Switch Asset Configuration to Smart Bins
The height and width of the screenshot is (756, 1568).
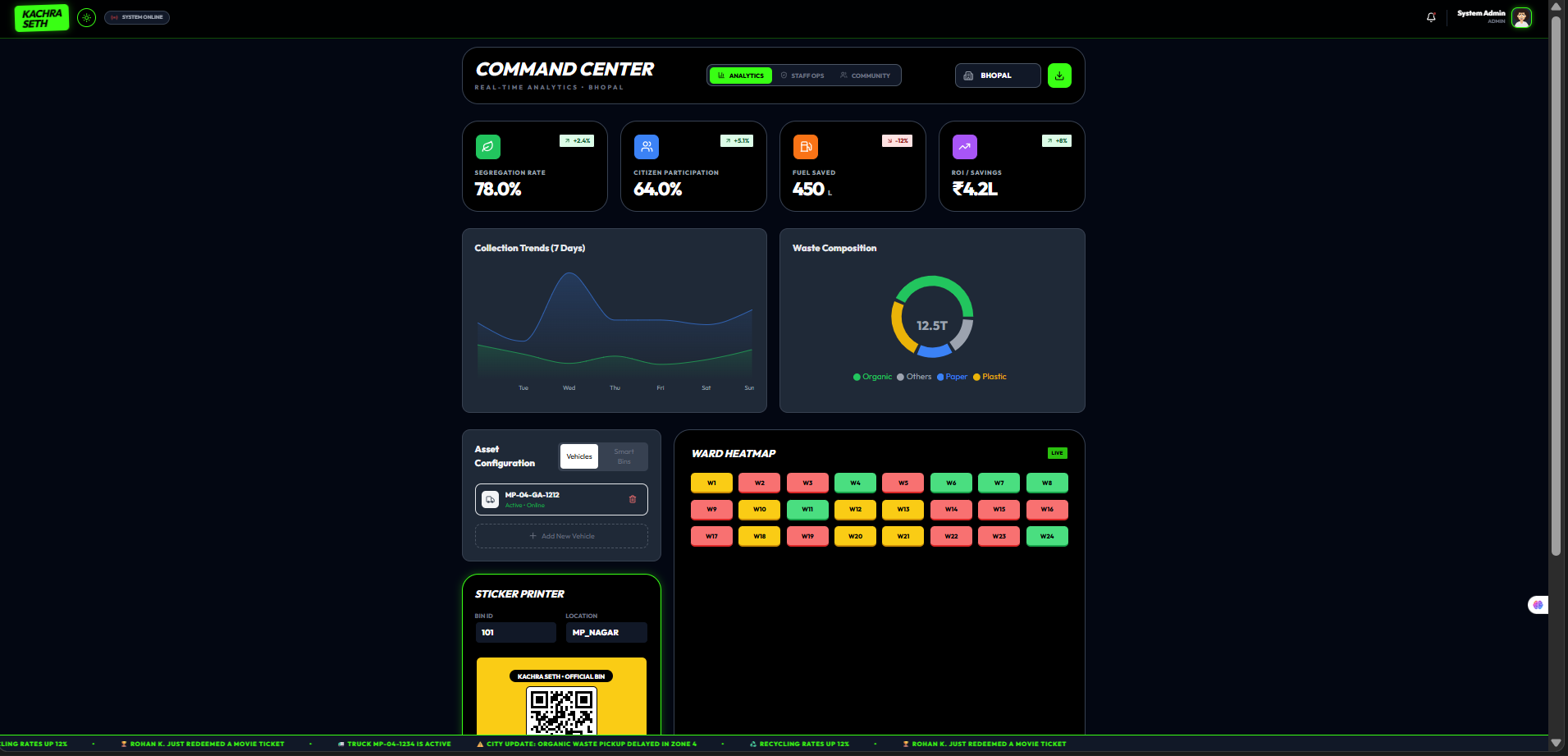tap(624, 456)
